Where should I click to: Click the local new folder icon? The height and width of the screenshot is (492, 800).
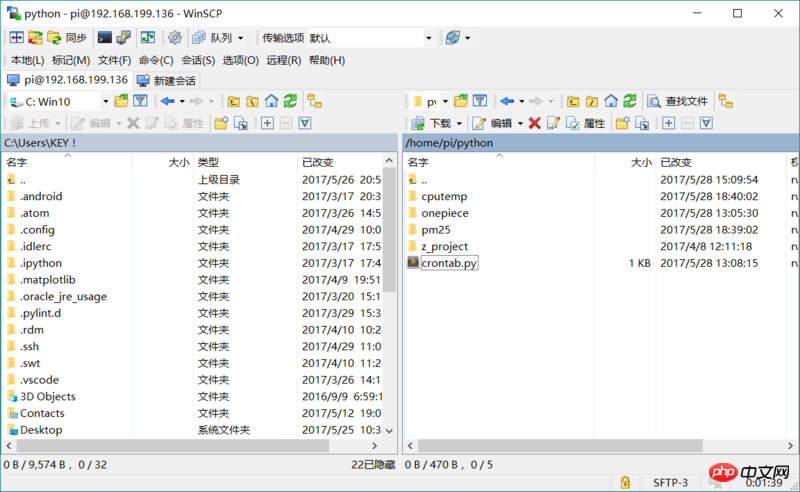pos(221,123)
